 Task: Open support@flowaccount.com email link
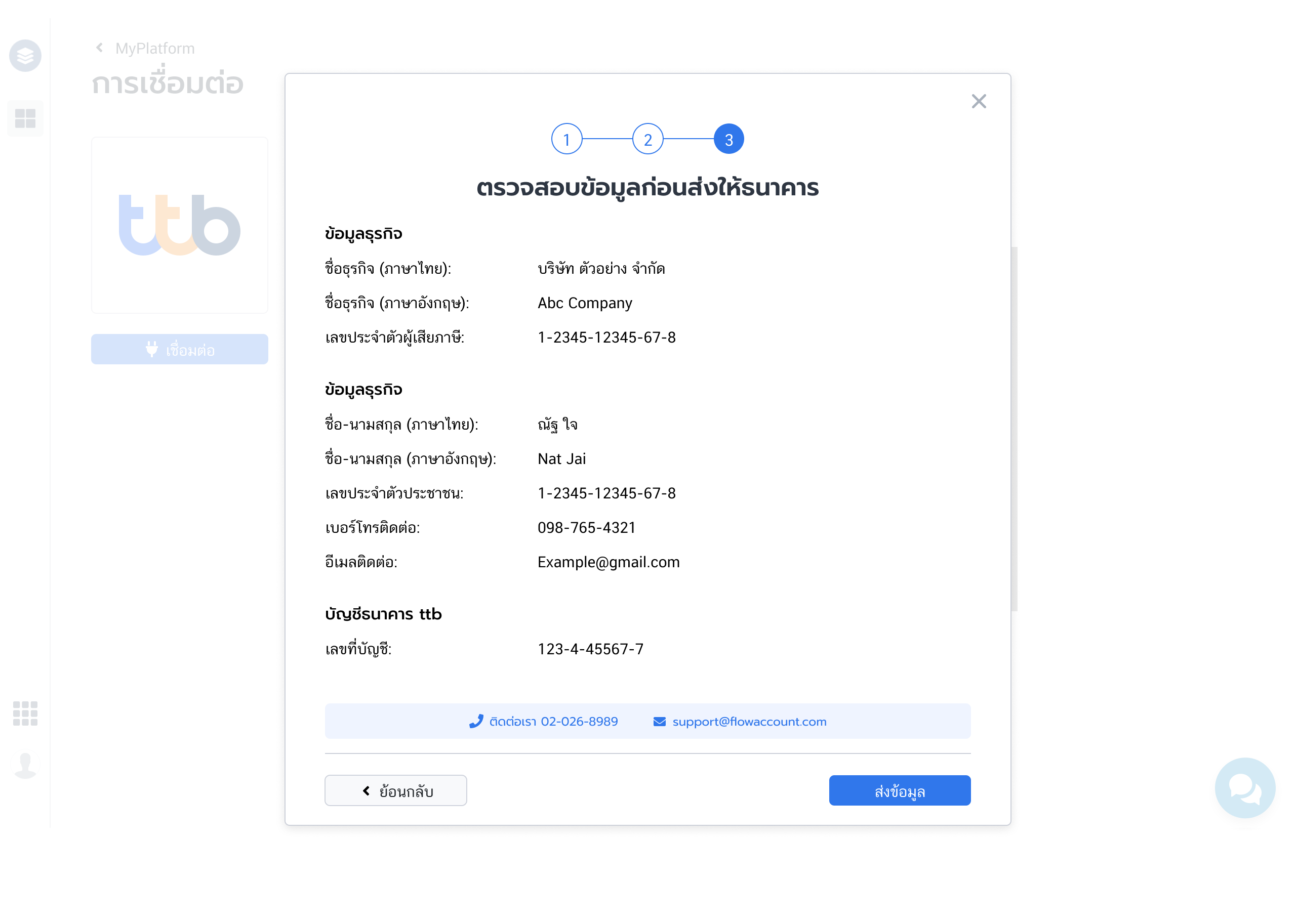point(749,722)
